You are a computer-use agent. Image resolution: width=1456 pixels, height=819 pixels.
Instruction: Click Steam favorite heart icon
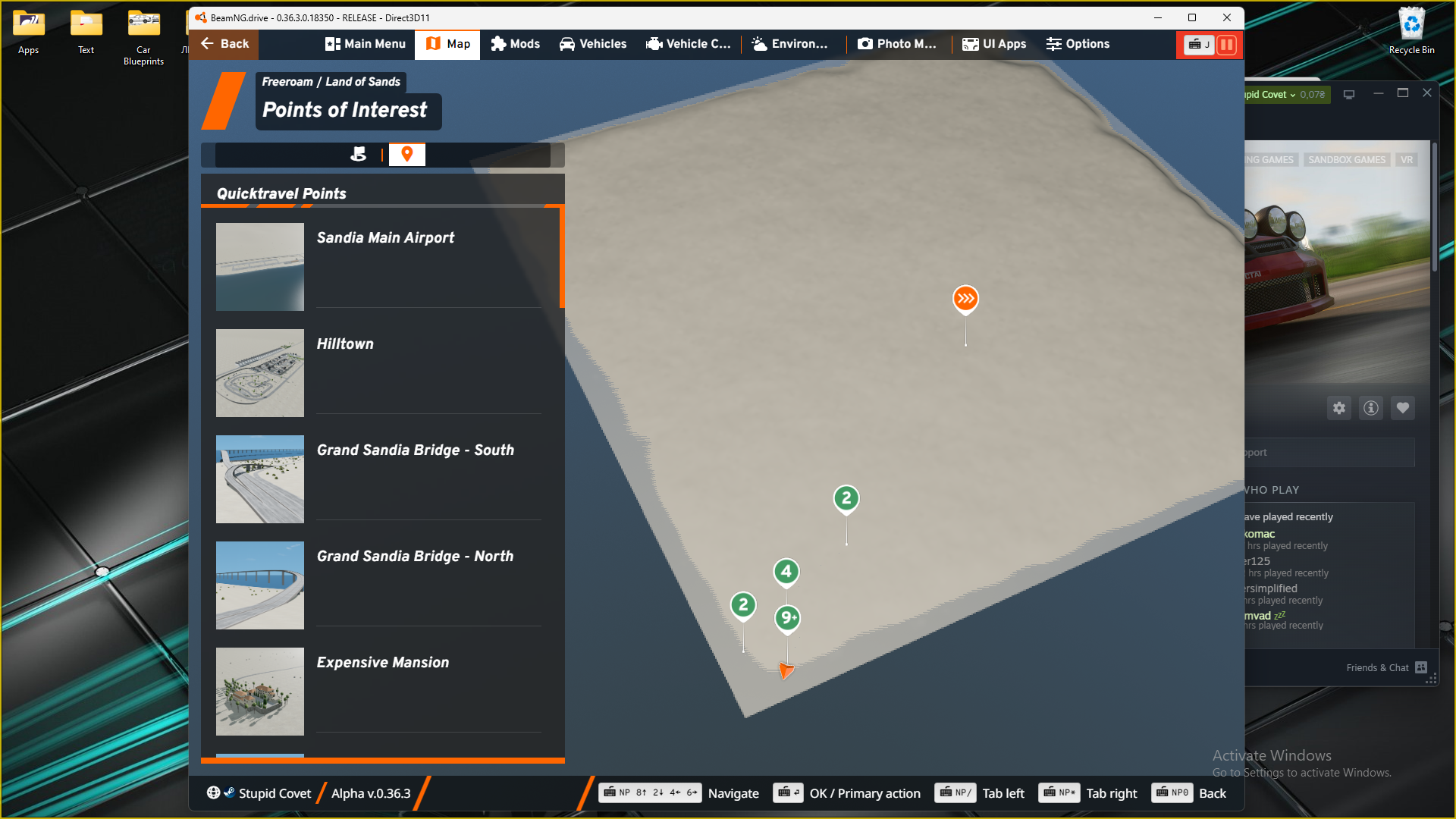[1403, 408]
